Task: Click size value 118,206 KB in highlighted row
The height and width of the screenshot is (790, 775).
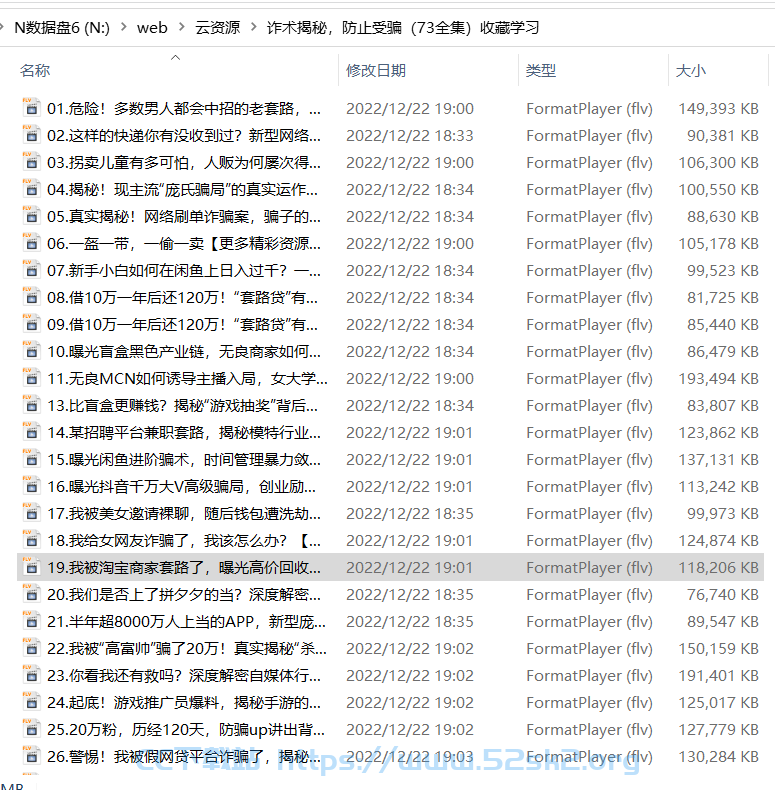Action: (718, 567)
